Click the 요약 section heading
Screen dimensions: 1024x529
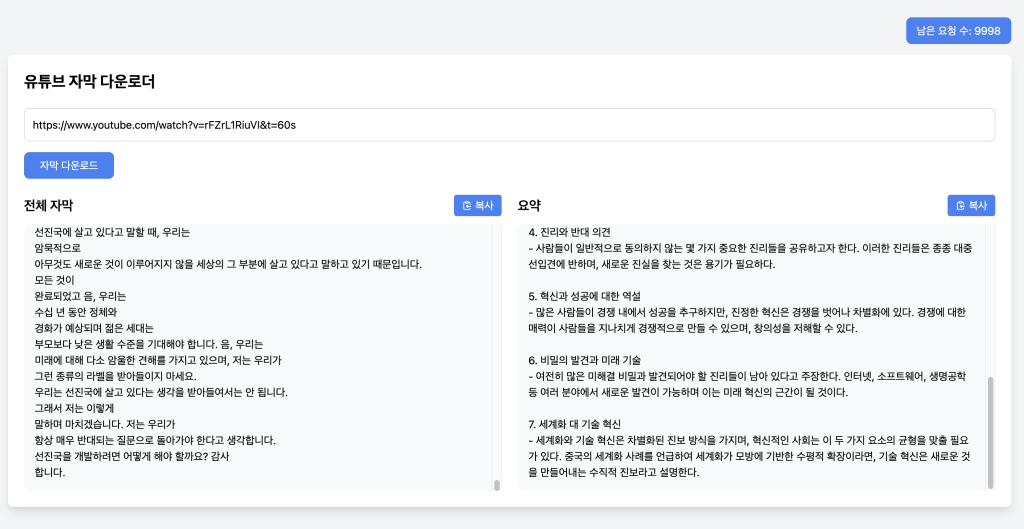(x=529, y=206)
